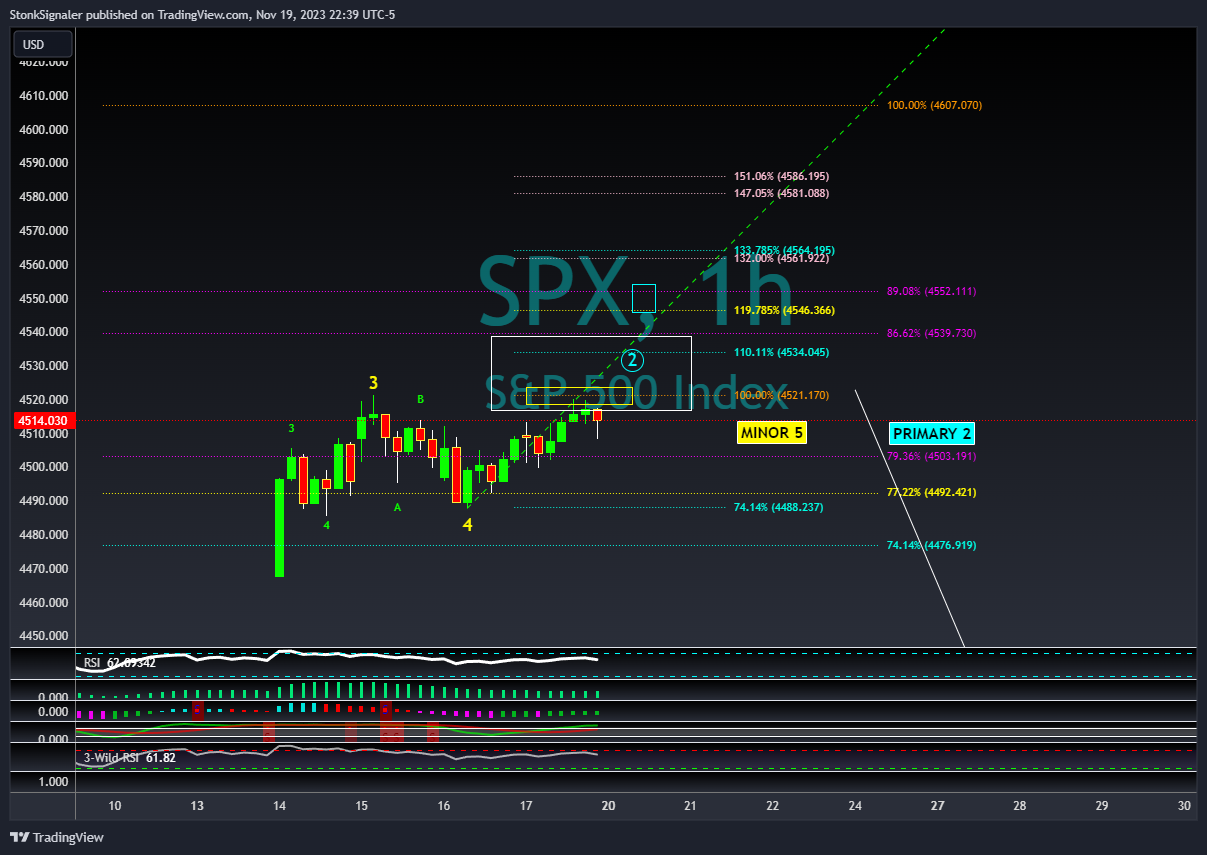Click date 17 on the time axis
Screen dimensions: 1207x855
pos(526,806)
